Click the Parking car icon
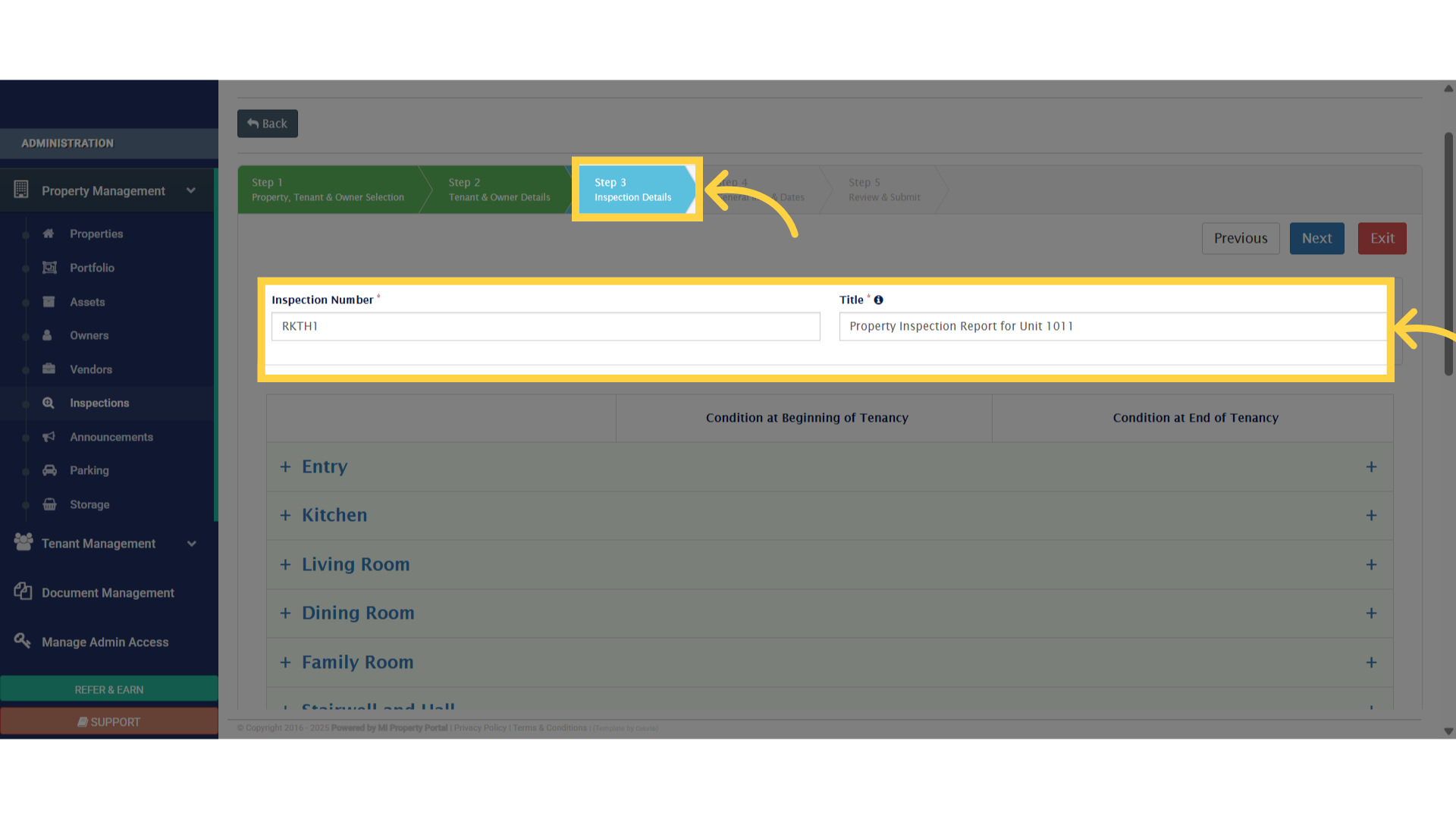Screen dimensions: 1456x819 pos(49,470)
